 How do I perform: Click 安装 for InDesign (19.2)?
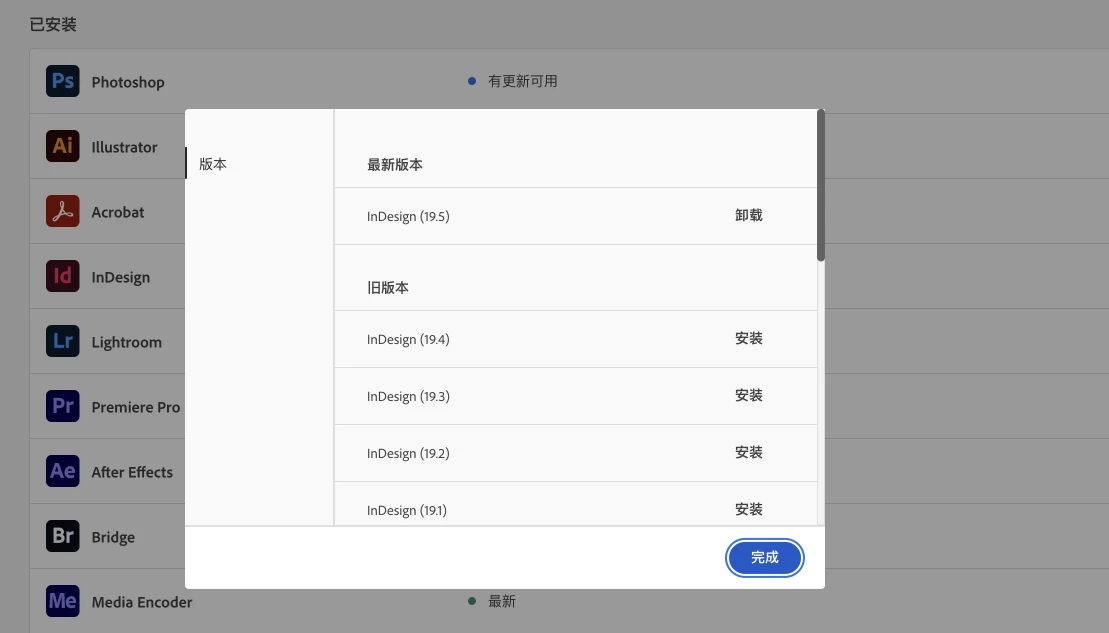[x=748, y=452]
